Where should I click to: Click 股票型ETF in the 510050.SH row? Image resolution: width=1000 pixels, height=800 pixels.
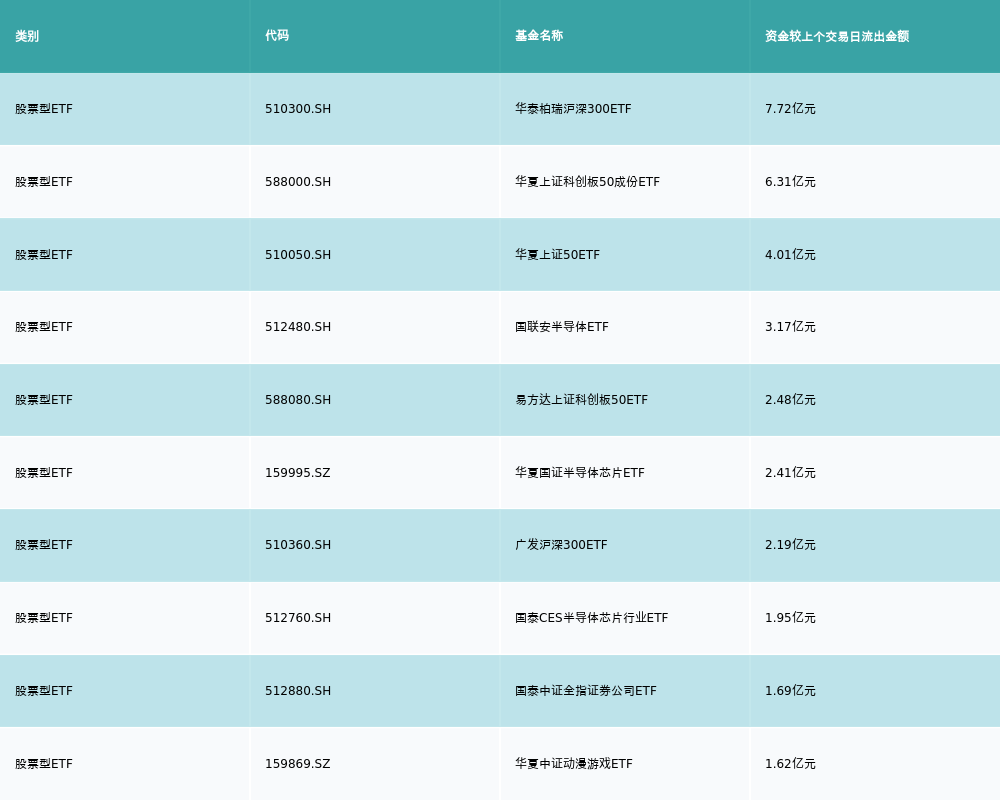click(44, 255)
